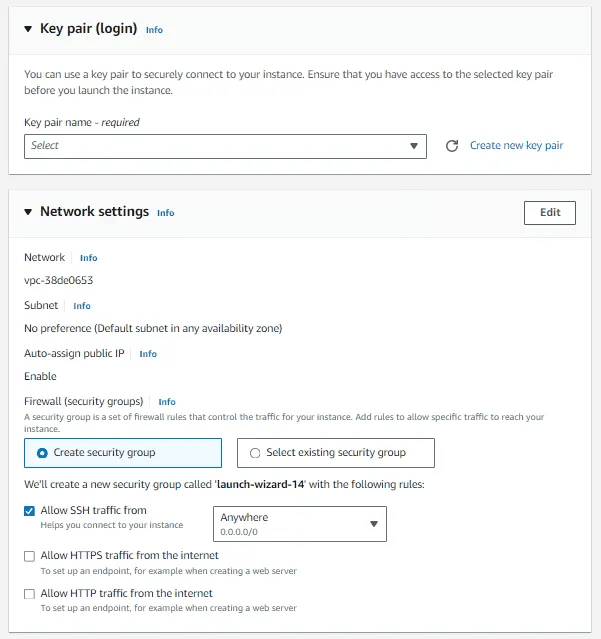Open Info link beside Network settings heading

[166, 213]
